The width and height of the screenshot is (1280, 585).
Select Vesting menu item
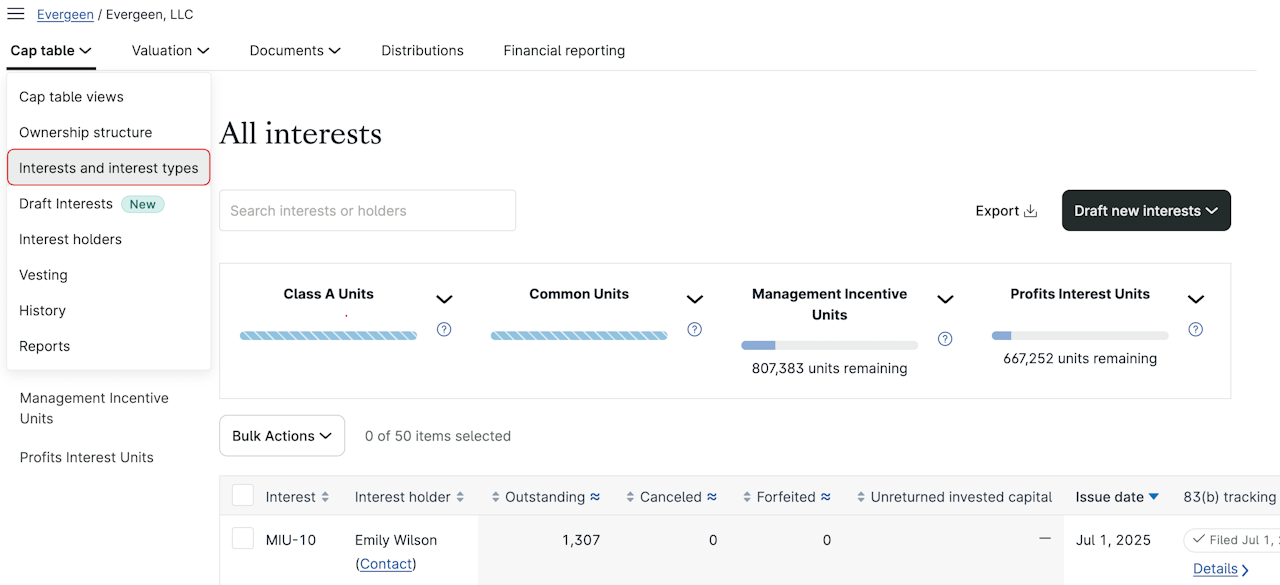point(108,275)
